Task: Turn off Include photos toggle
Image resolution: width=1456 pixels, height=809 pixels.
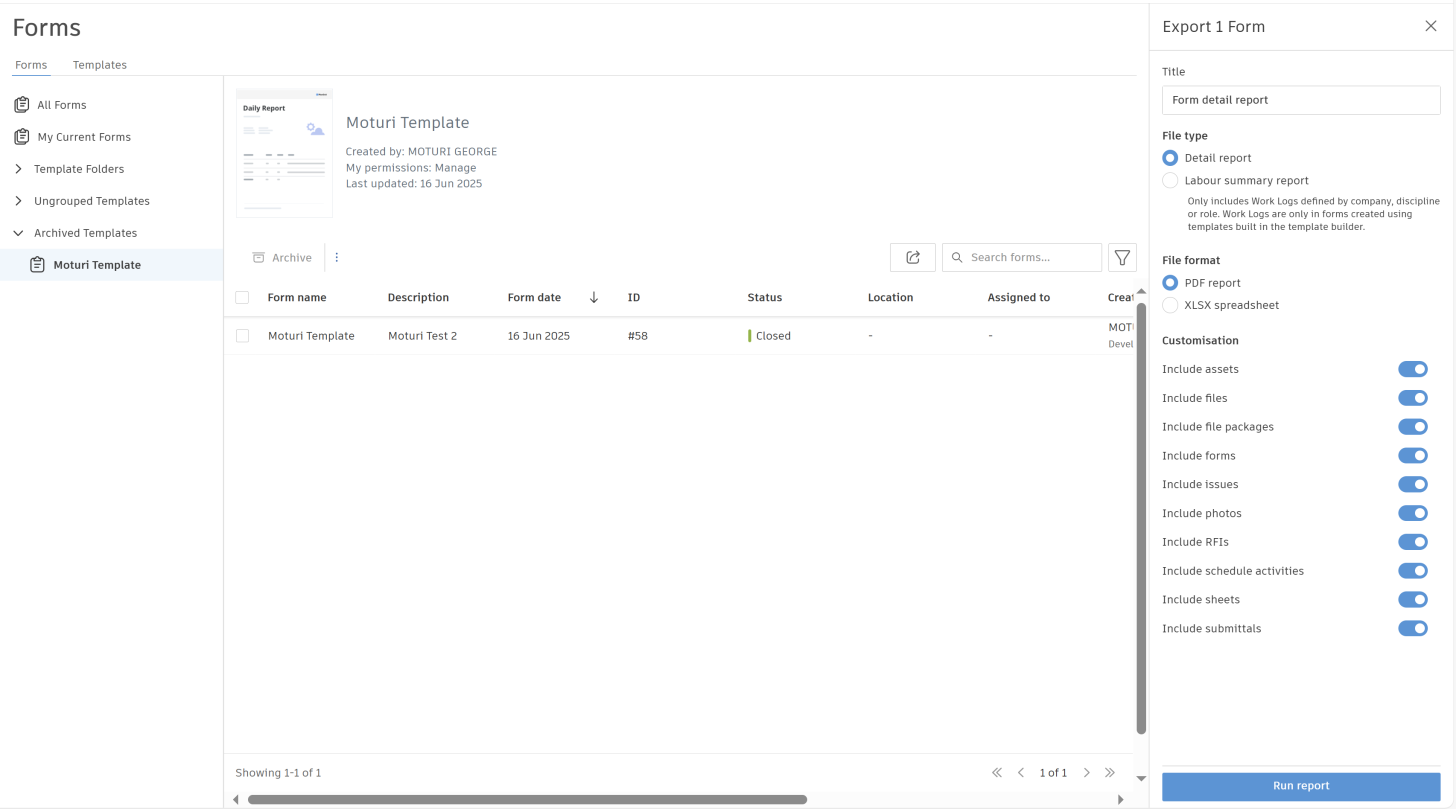Action: click(x=1412, y=513)
